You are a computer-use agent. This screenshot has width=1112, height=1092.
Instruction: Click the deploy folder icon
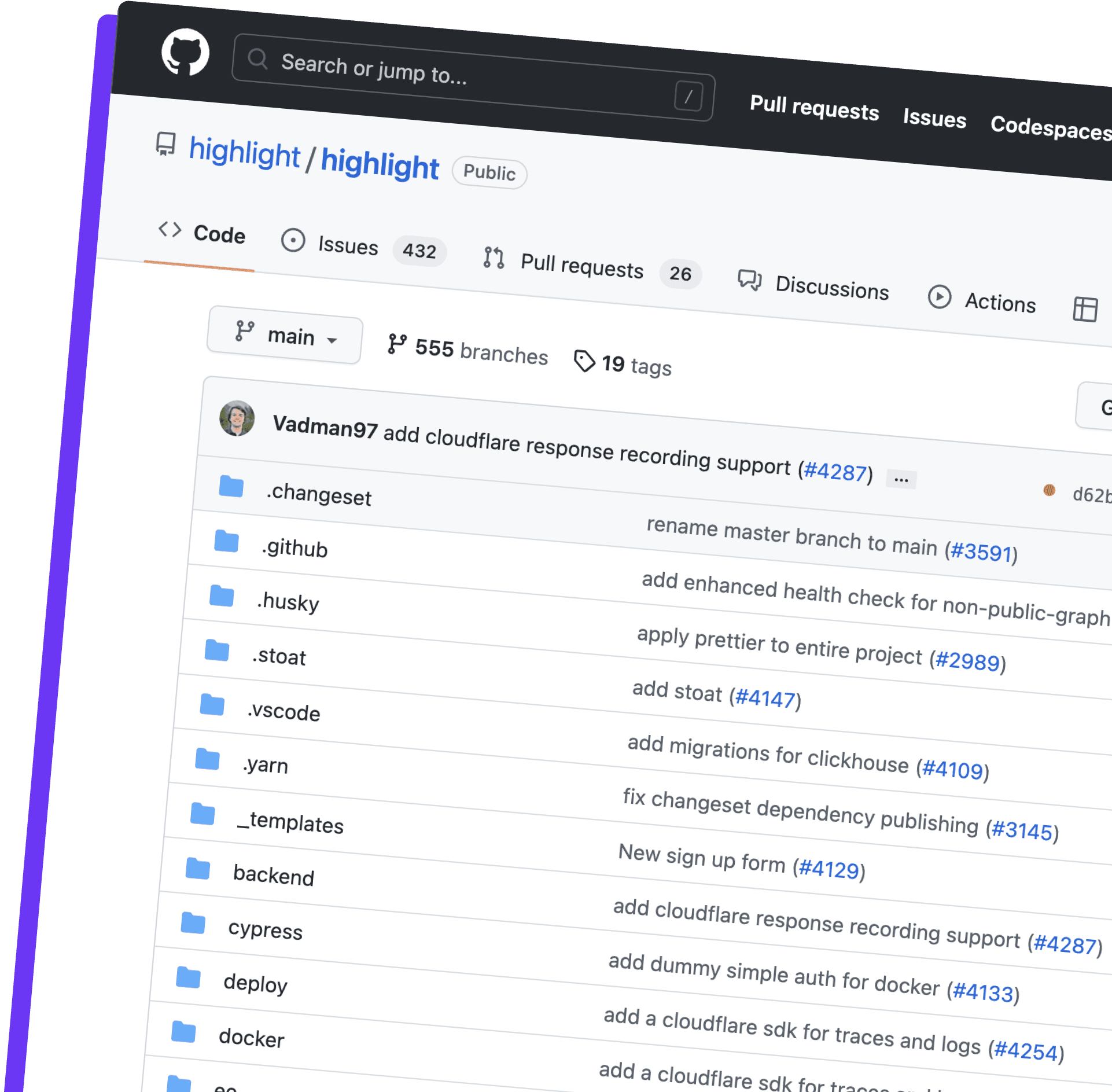coord(189,977)
